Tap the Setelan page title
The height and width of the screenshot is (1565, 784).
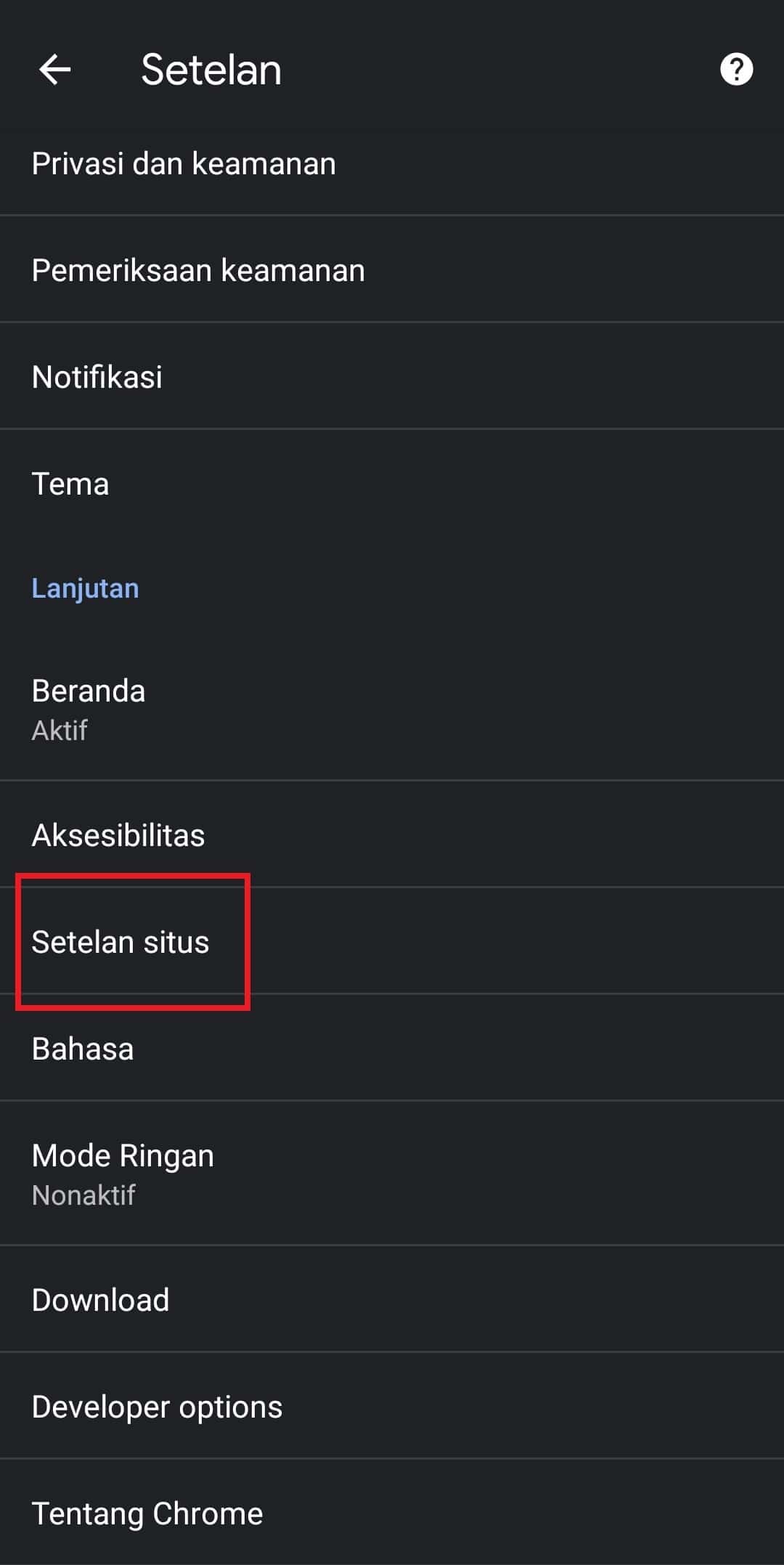[x=211, y=70]
